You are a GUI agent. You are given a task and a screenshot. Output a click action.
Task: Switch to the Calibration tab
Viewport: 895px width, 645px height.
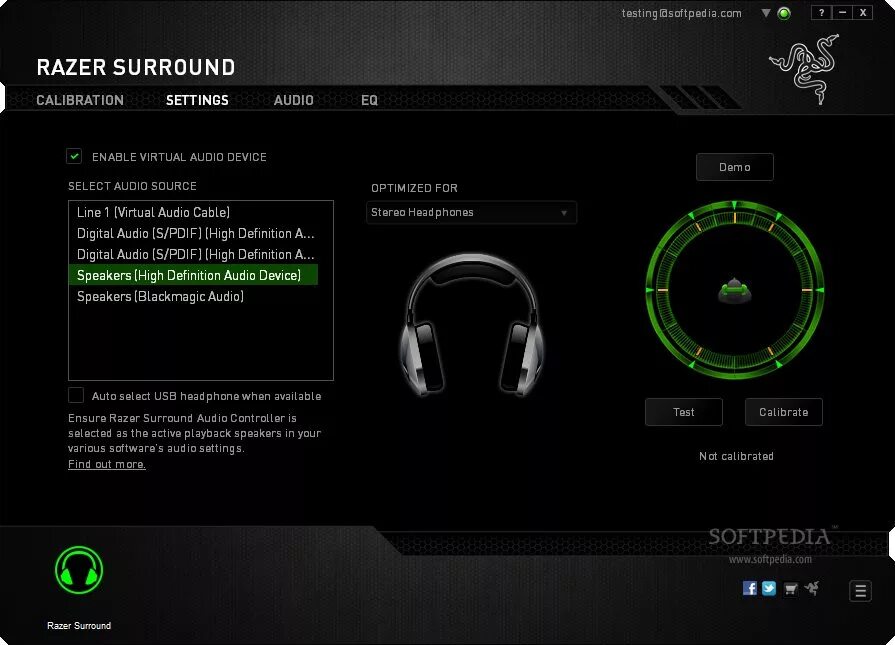point(80,100)
